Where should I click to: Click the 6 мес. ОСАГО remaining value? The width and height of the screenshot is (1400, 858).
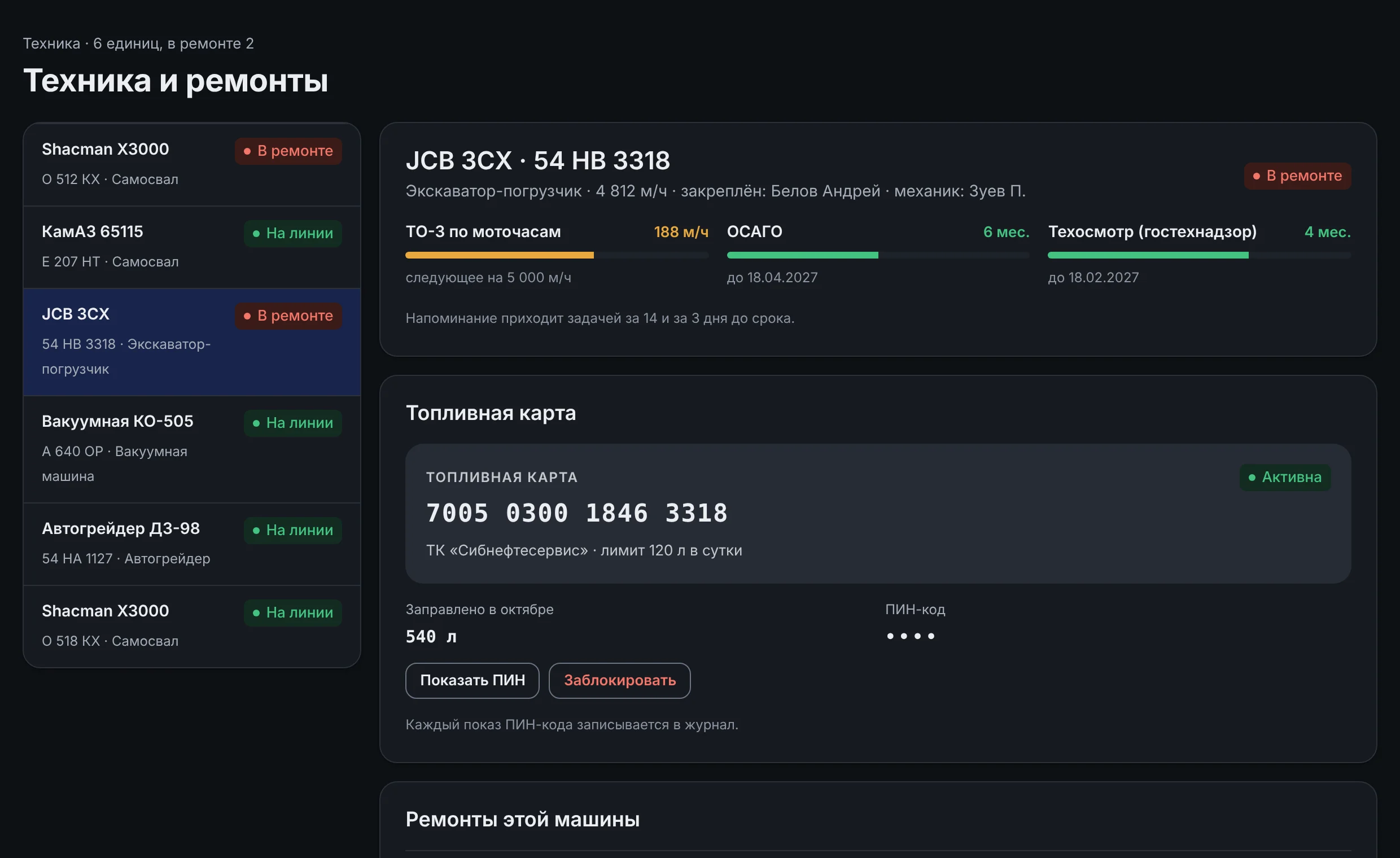[1006, 233]
